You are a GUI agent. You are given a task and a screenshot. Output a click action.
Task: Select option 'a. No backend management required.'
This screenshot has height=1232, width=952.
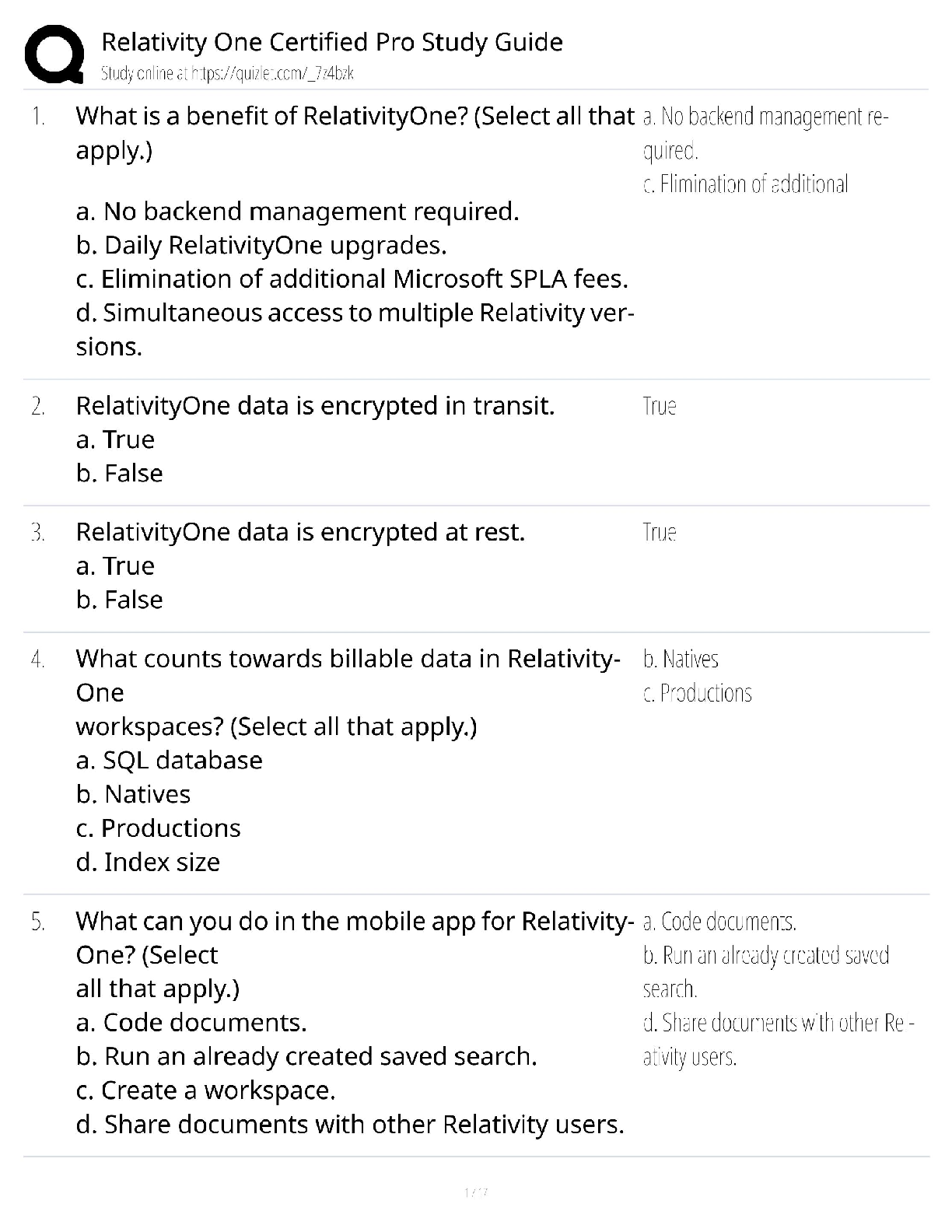coord(297,212)
